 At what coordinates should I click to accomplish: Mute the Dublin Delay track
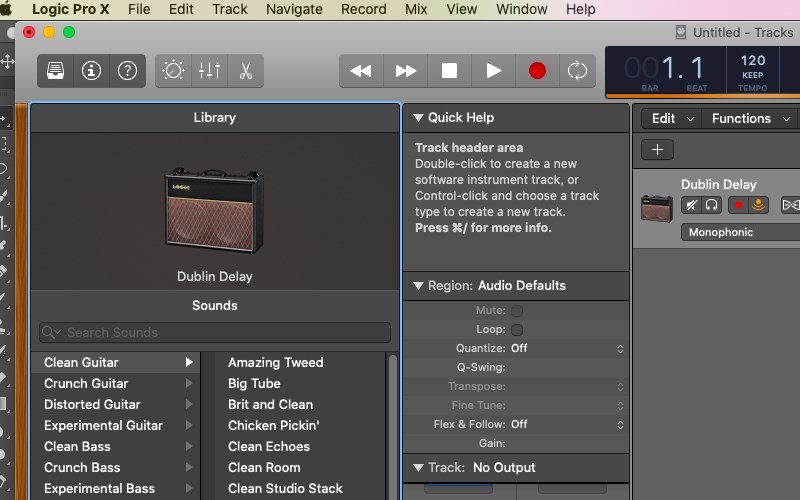(x=691, y=205)
